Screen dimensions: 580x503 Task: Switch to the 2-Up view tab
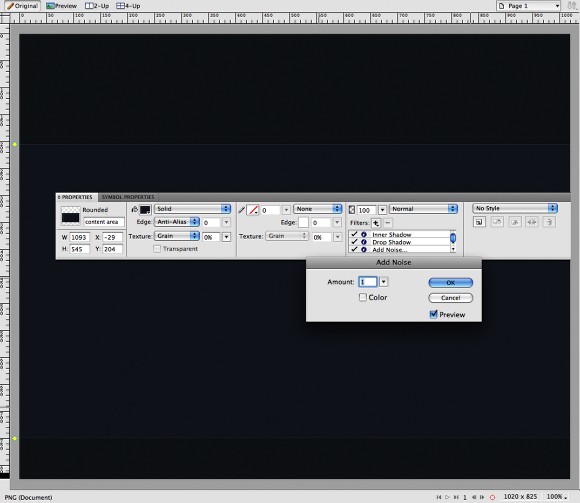click(97, 6)
